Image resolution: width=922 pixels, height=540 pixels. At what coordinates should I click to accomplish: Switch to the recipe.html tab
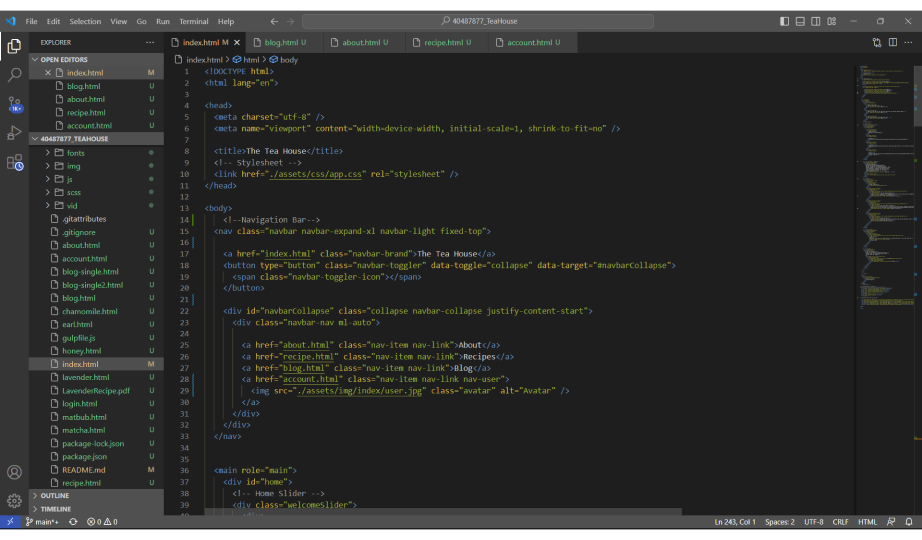click(447, 42)
